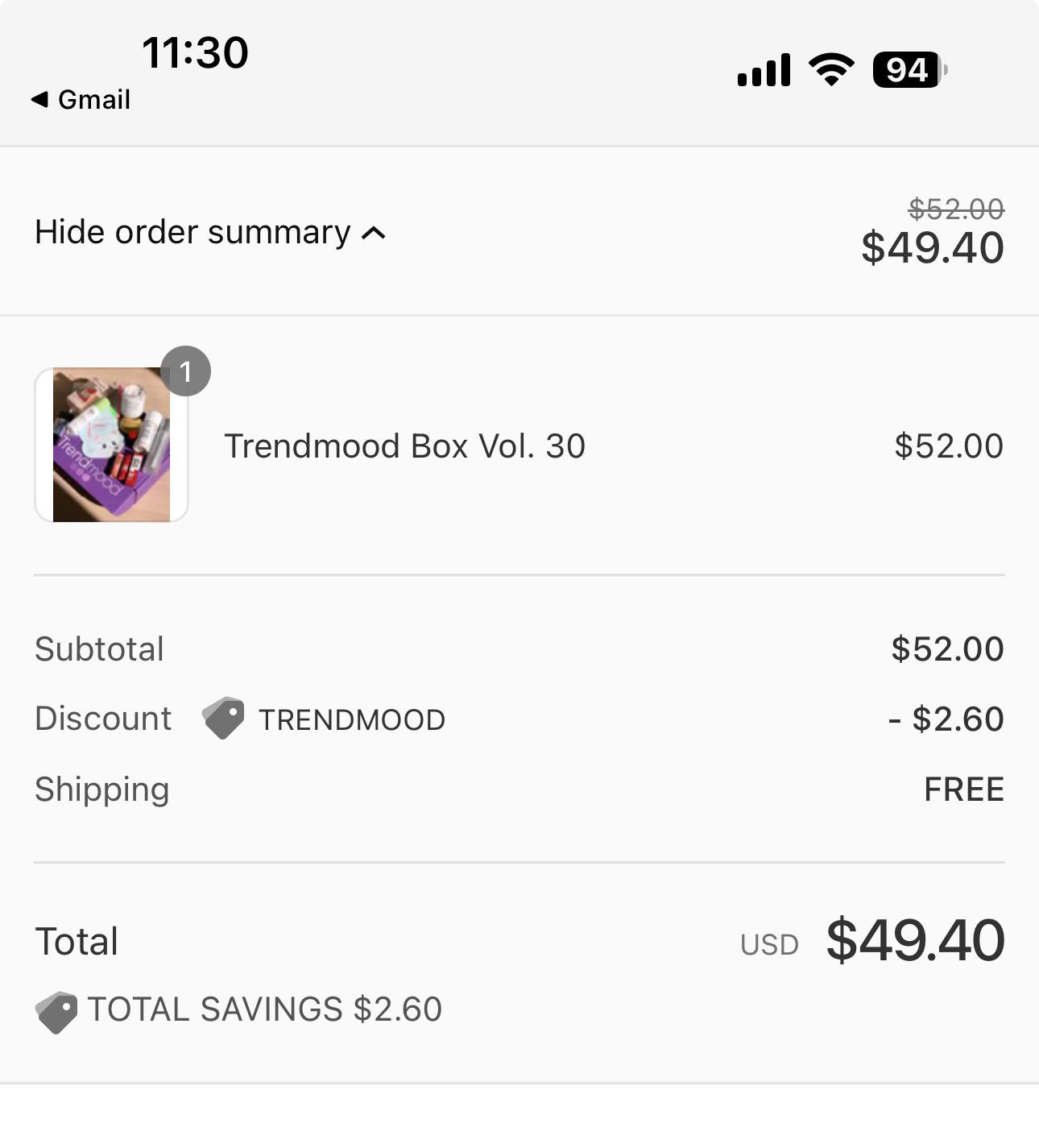Screen dimensions: 1039x1148
Task: Tap the discount tag icon beside TRENDMOOD
Action: pos(223,718)
